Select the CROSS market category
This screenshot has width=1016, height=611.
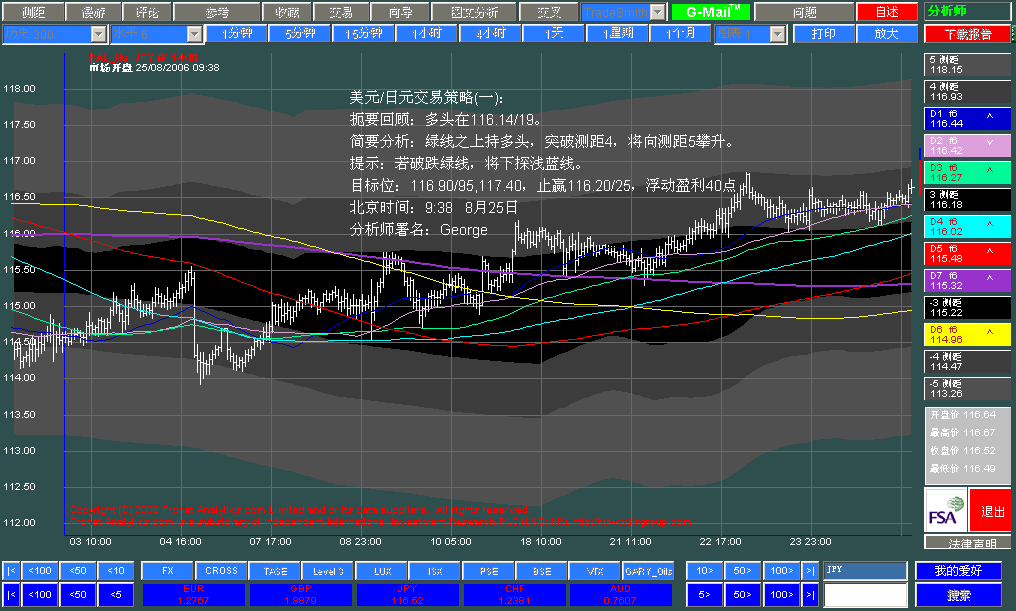[221, 571]
